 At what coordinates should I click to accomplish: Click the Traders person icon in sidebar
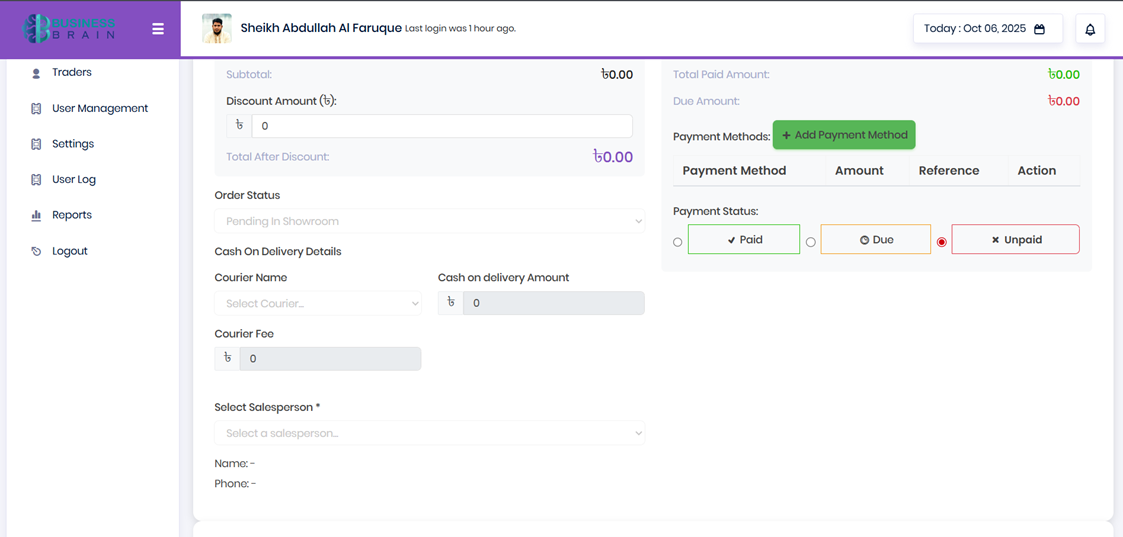tap(36, 73)
